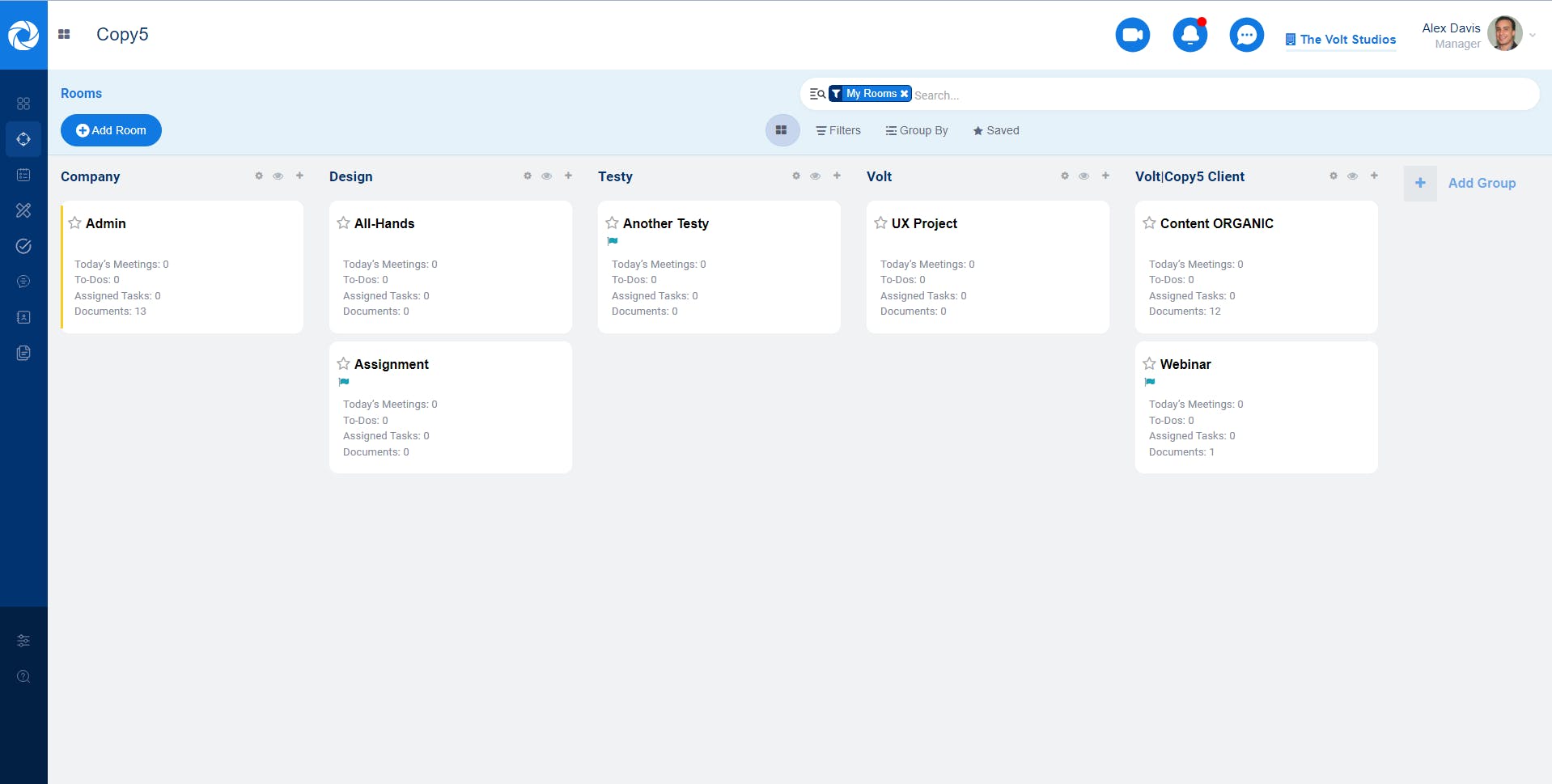This screenshot has height=784, width=1552.
Task: Open the tasks checkmark icon in sidebar
Action: [23, 246]
